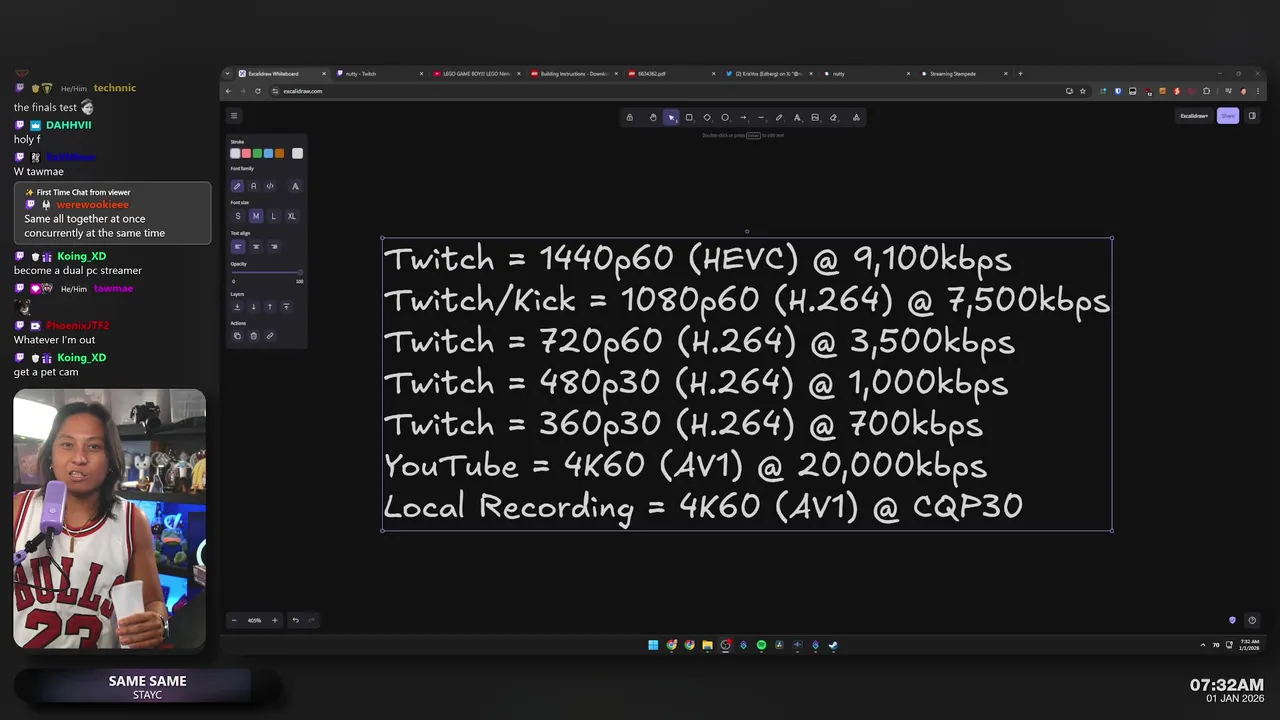Align text to the right
This screenshot has width=1280, height=720.
[x=273, y=246]
